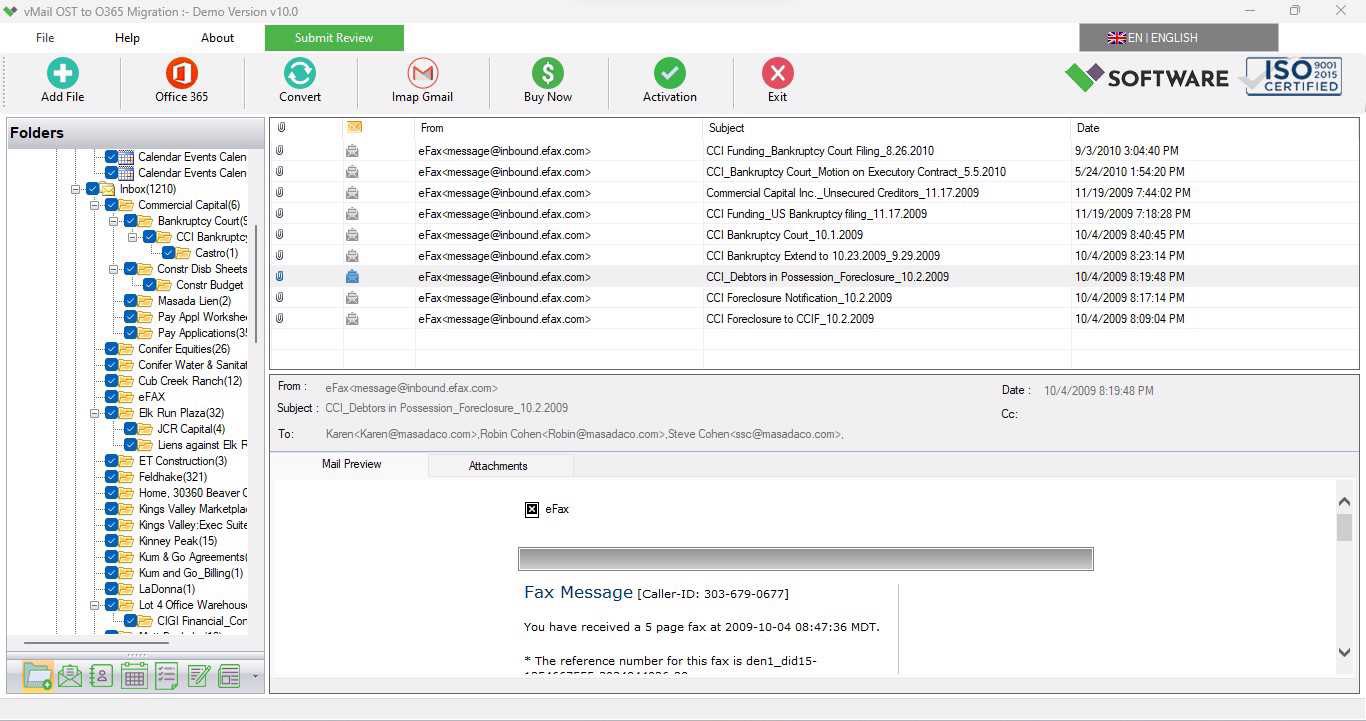Open the Imap Gmail option
Image resolution: width=1366 pixels, height=721 pixels.
click(x=423, y=73)
